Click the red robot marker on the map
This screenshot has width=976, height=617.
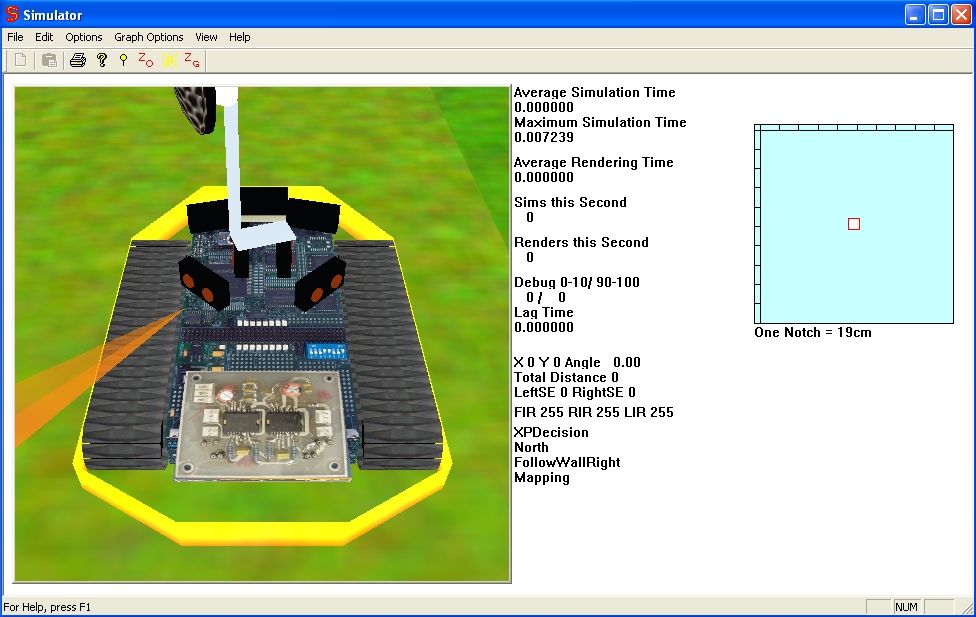(x=854, y=224)
